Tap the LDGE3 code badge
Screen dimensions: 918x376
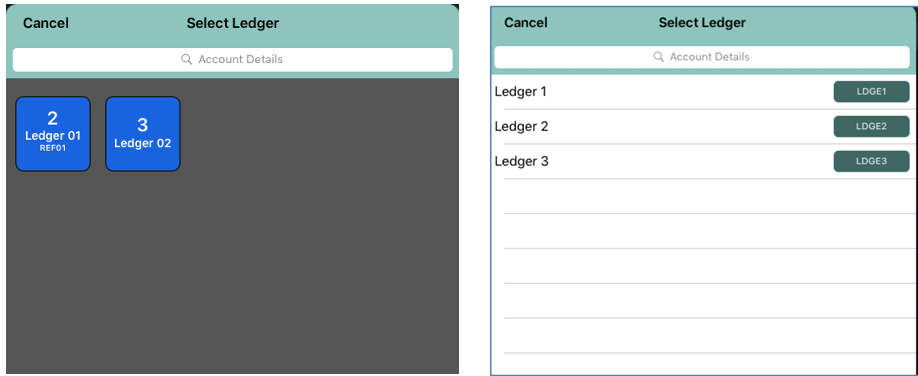[x=871, y=161]
